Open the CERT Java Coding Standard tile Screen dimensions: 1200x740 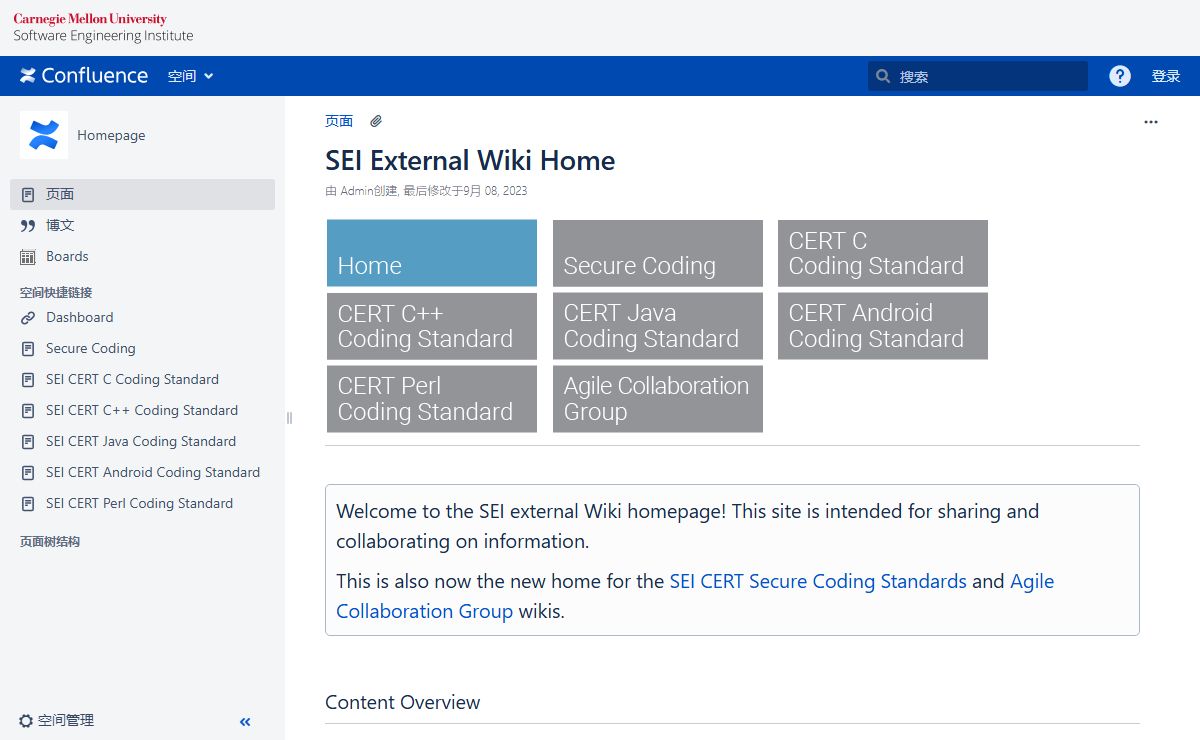(658, 326)
